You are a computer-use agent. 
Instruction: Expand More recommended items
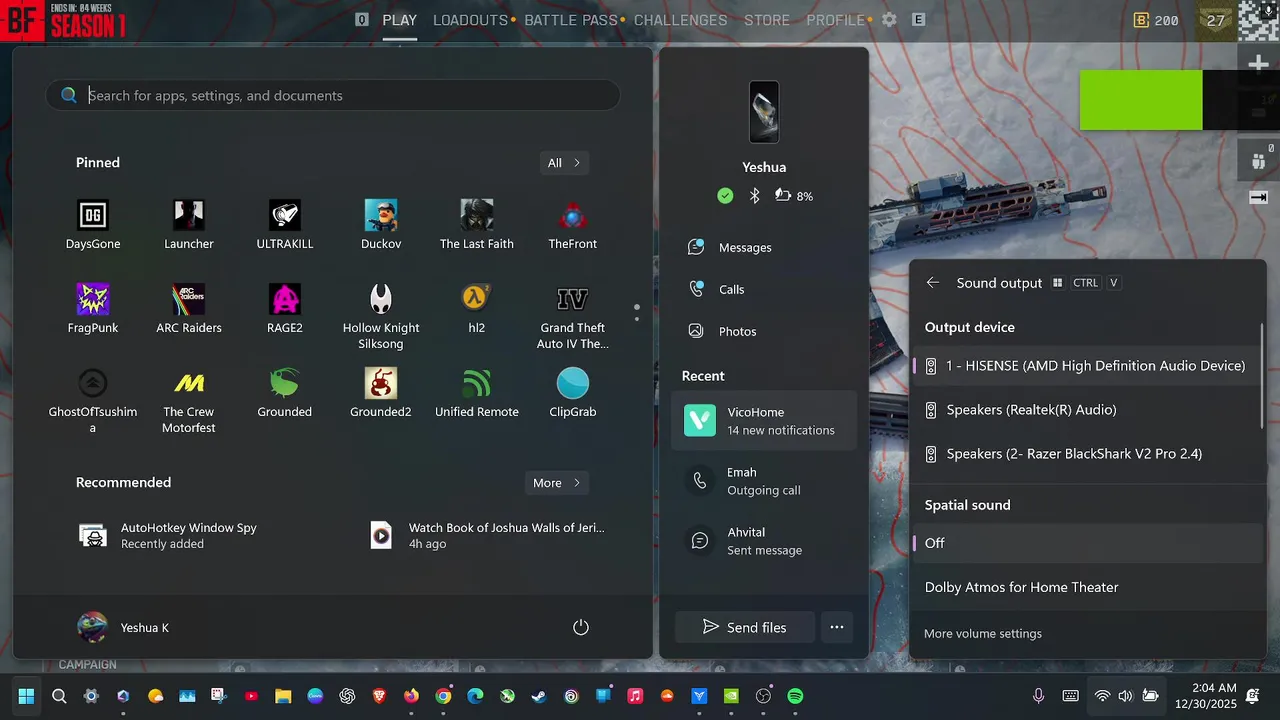tap(557, 483)
